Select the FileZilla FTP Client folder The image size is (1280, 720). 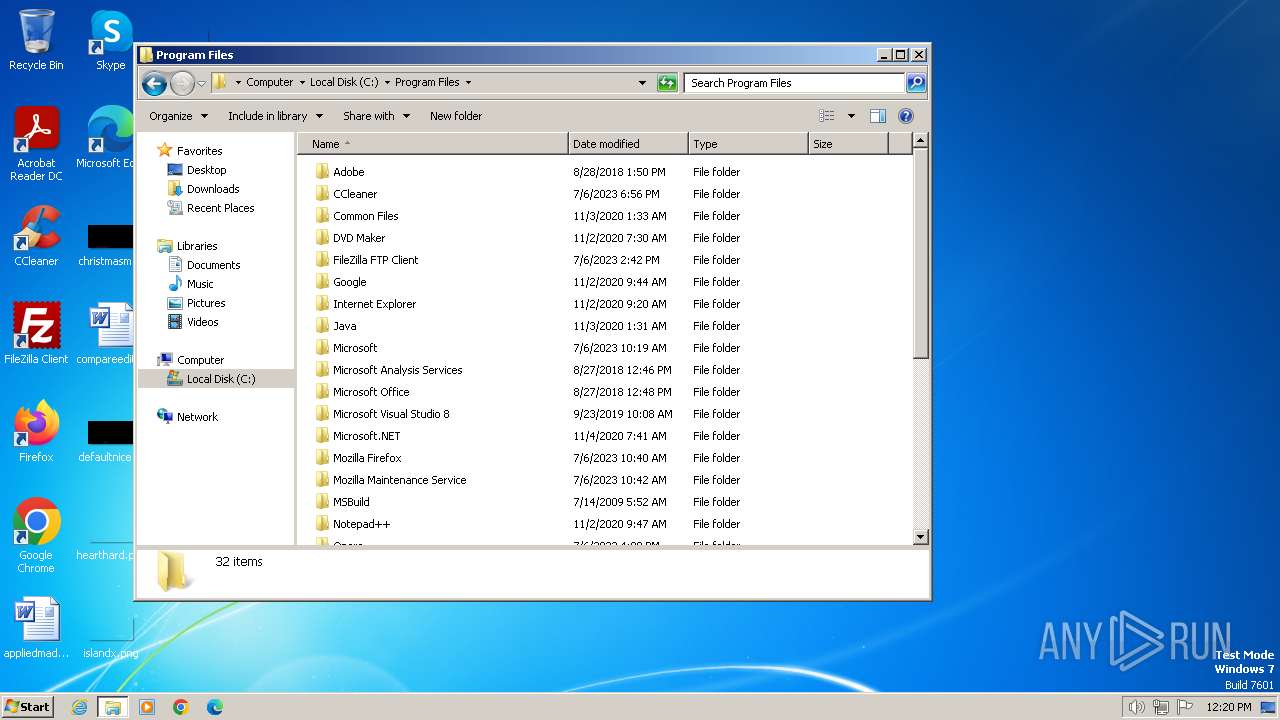pos(375,260)
